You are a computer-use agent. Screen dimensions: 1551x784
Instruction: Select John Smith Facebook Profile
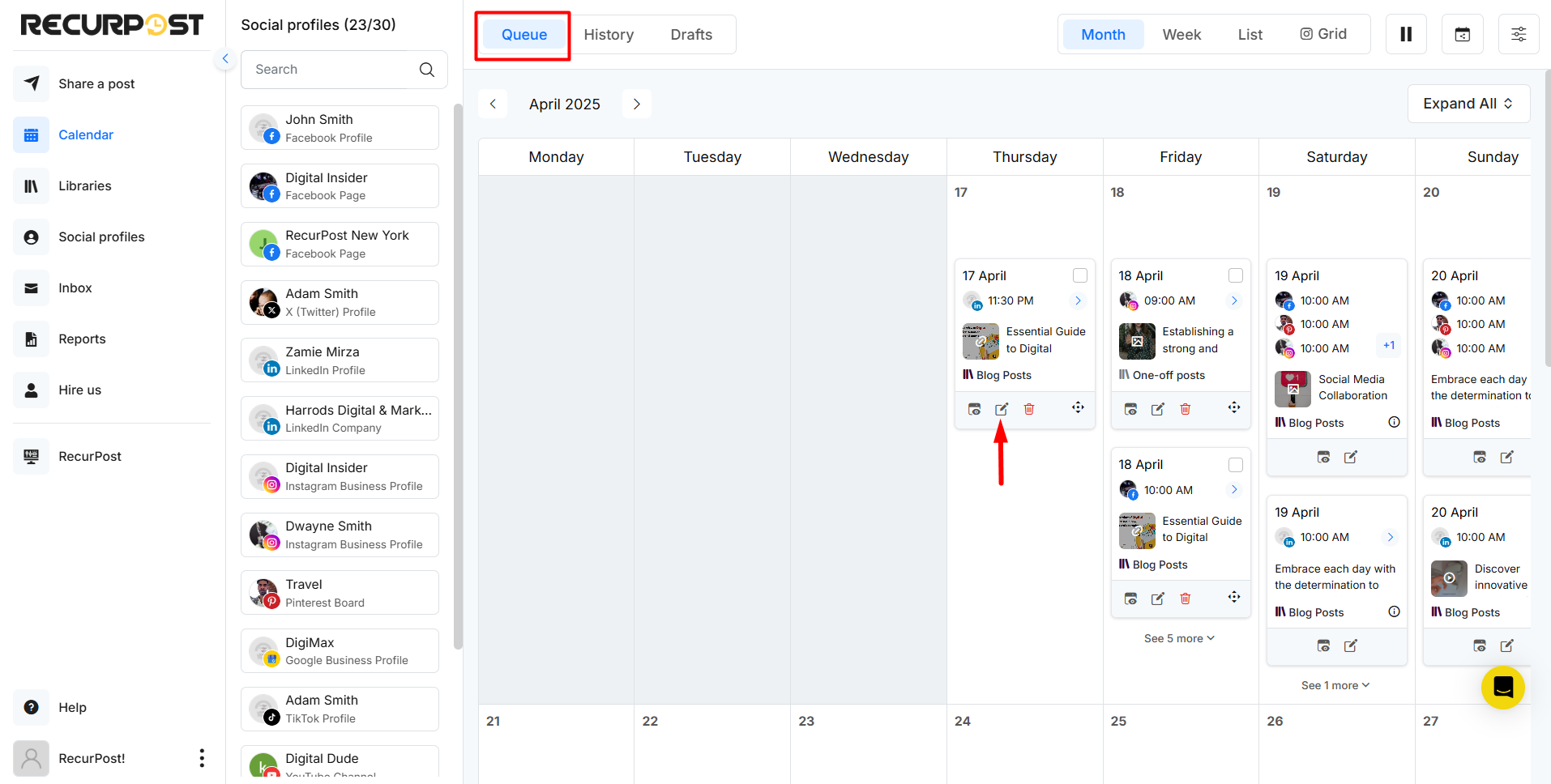(x=340, y=128)
